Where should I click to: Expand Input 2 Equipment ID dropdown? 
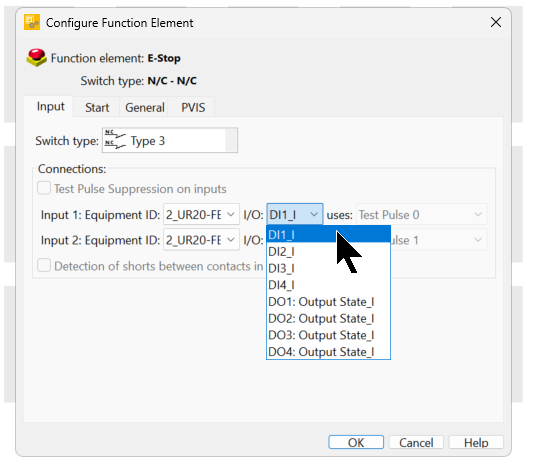(x=201, y=240)
